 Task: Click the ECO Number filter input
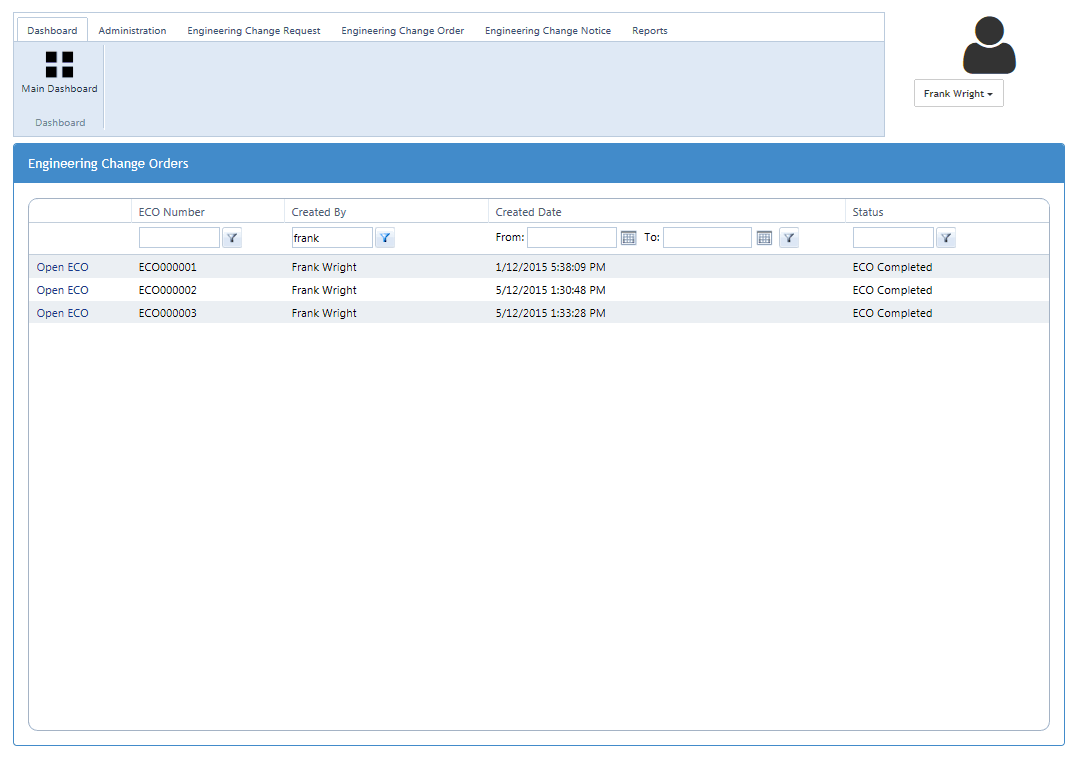tap(179, 238)
